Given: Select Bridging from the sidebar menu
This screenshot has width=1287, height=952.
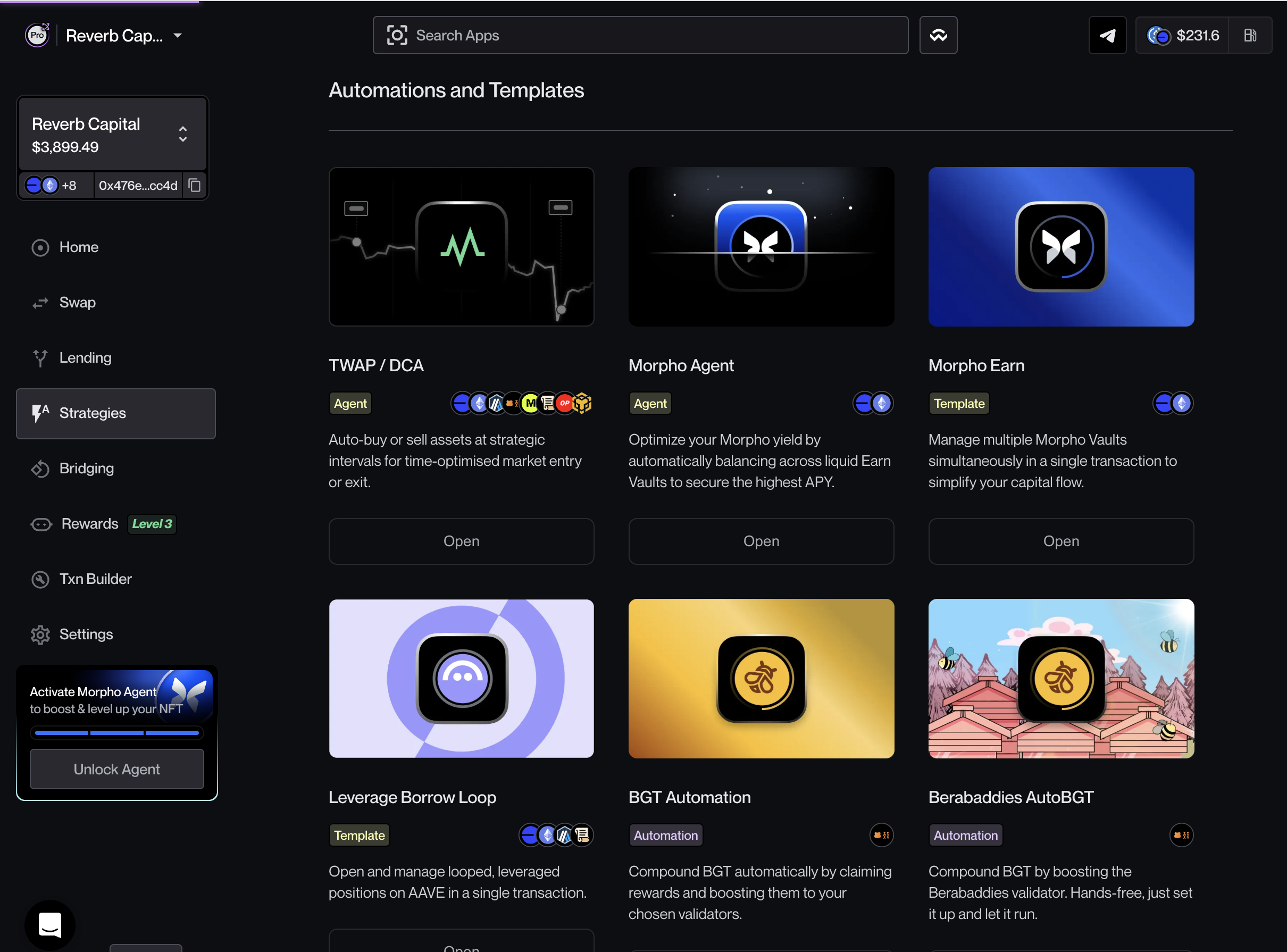Looking at the screenshot, I should pos(86,469).
